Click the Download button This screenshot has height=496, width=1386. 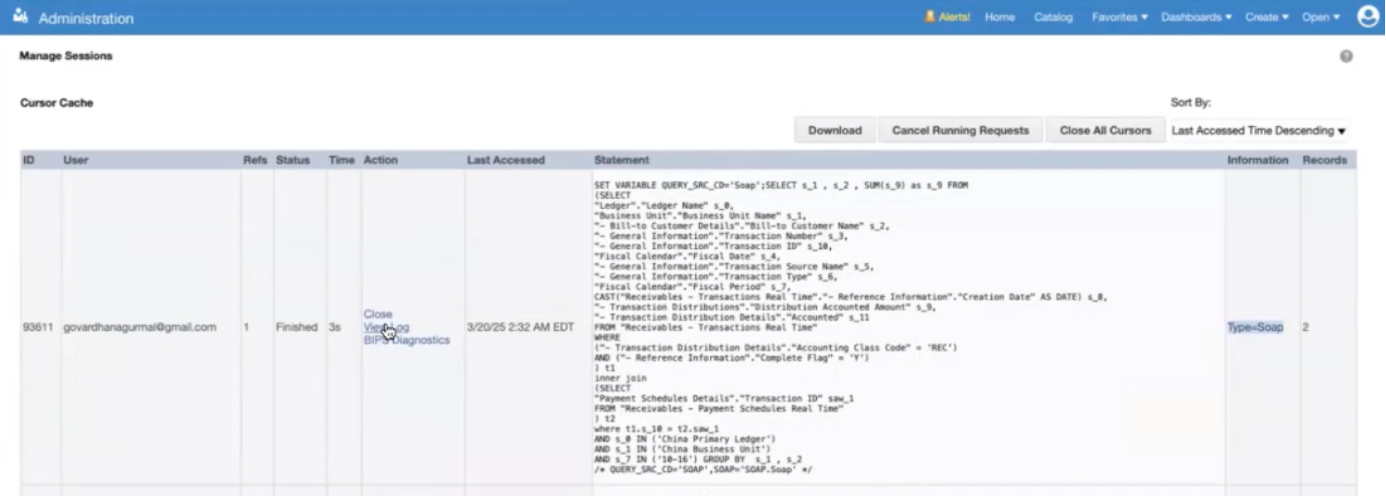pyautogui.click(x=835, y=131)
